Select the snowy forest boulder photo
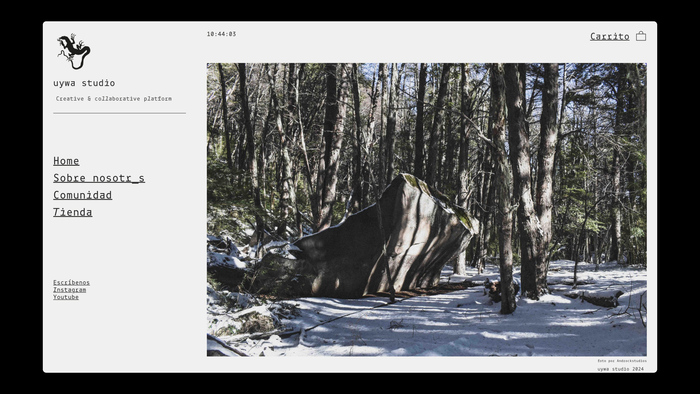Screen dimensions: 700x394 tap(426, 209)
